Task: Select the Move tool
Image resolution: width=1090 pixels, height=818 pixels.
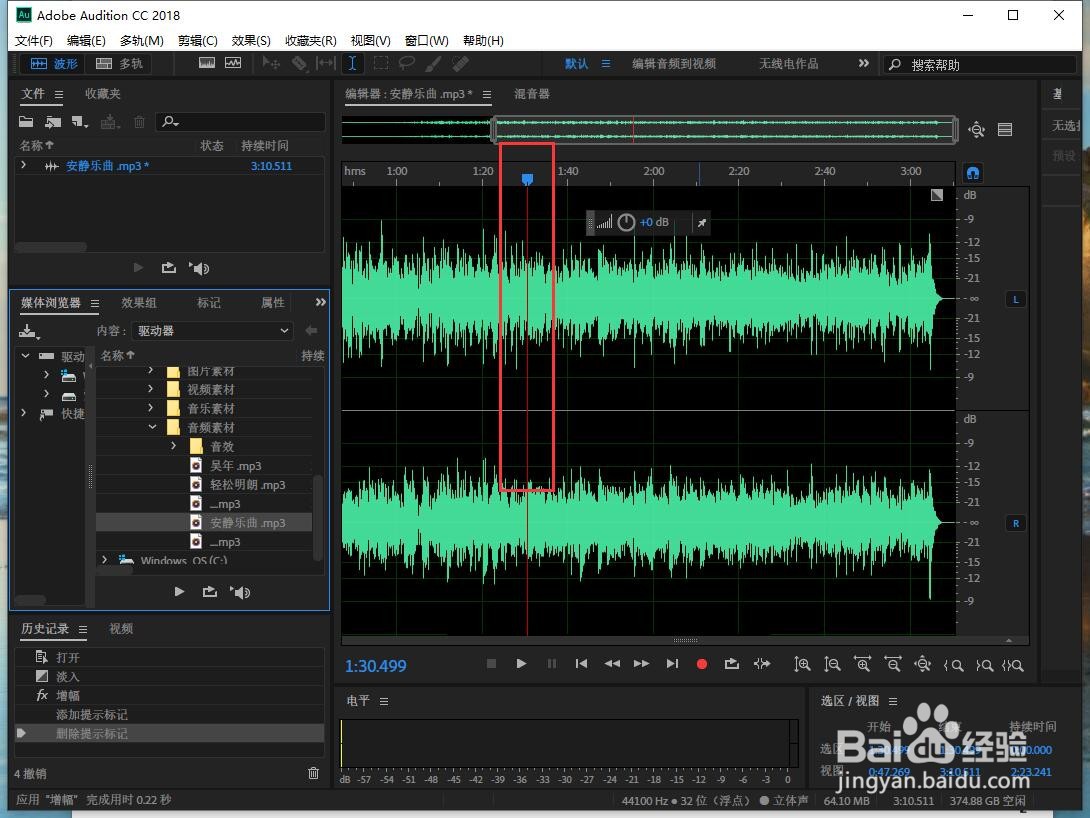Action: (x=271, y=64)
